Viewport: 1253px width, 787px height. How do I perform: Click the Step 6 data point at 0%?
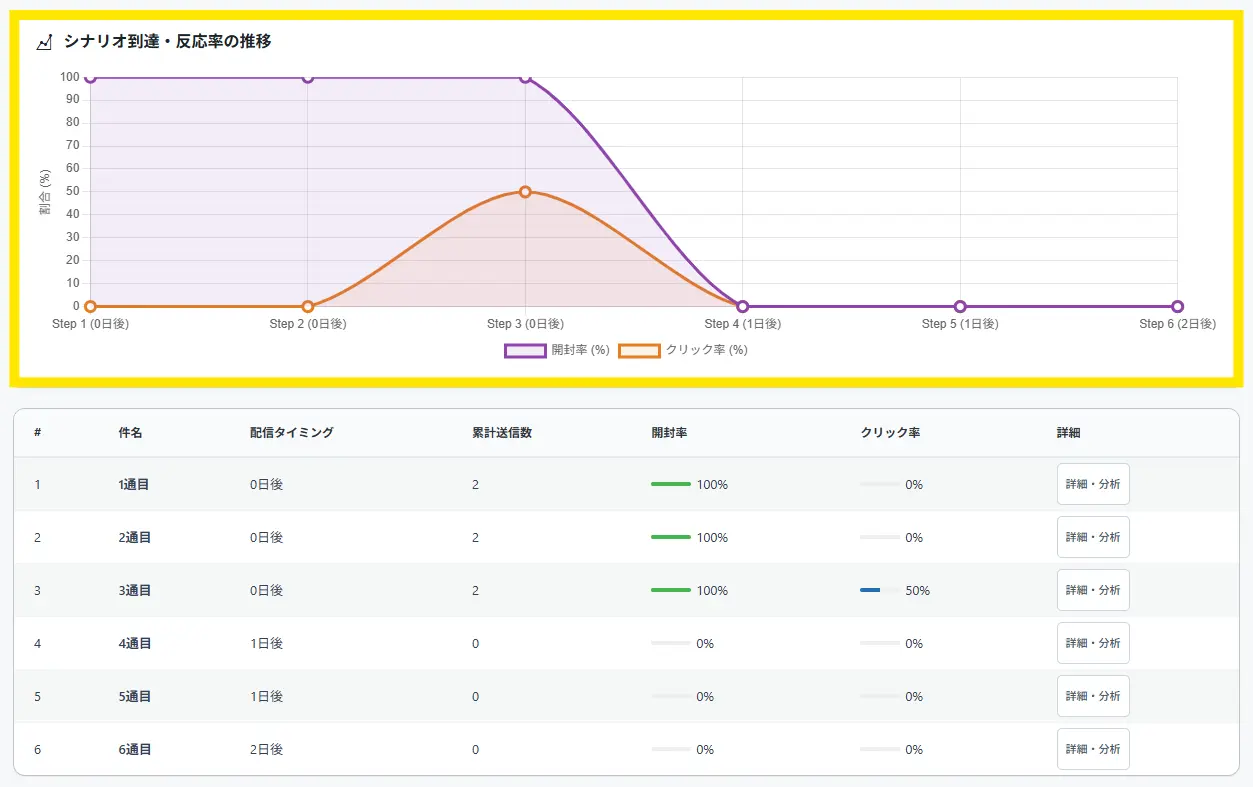click(1177, 306)
